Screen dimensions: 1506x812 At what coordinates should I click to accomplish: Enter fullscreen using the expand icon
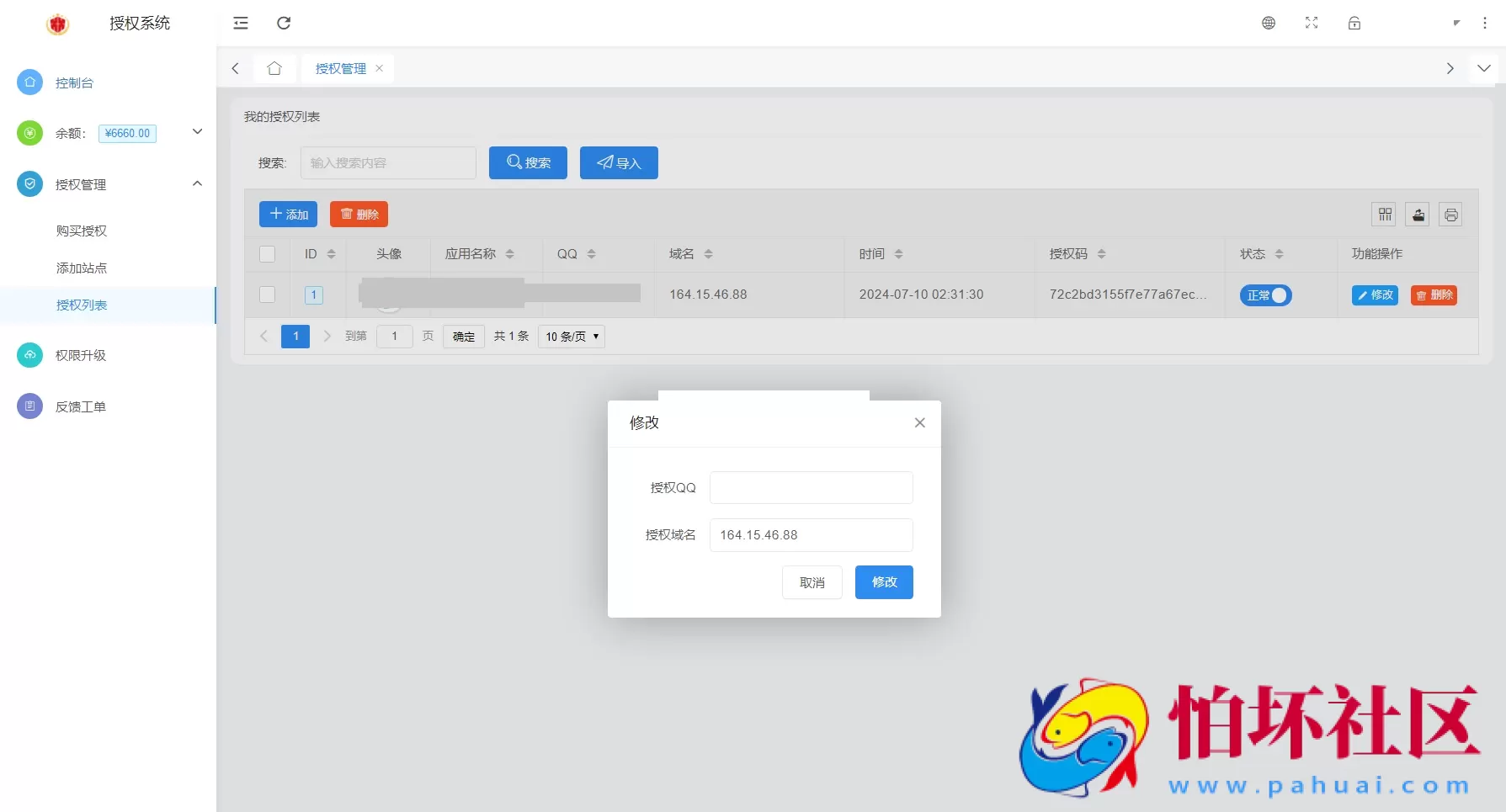pyautogui.click(x=1311, y=23)
